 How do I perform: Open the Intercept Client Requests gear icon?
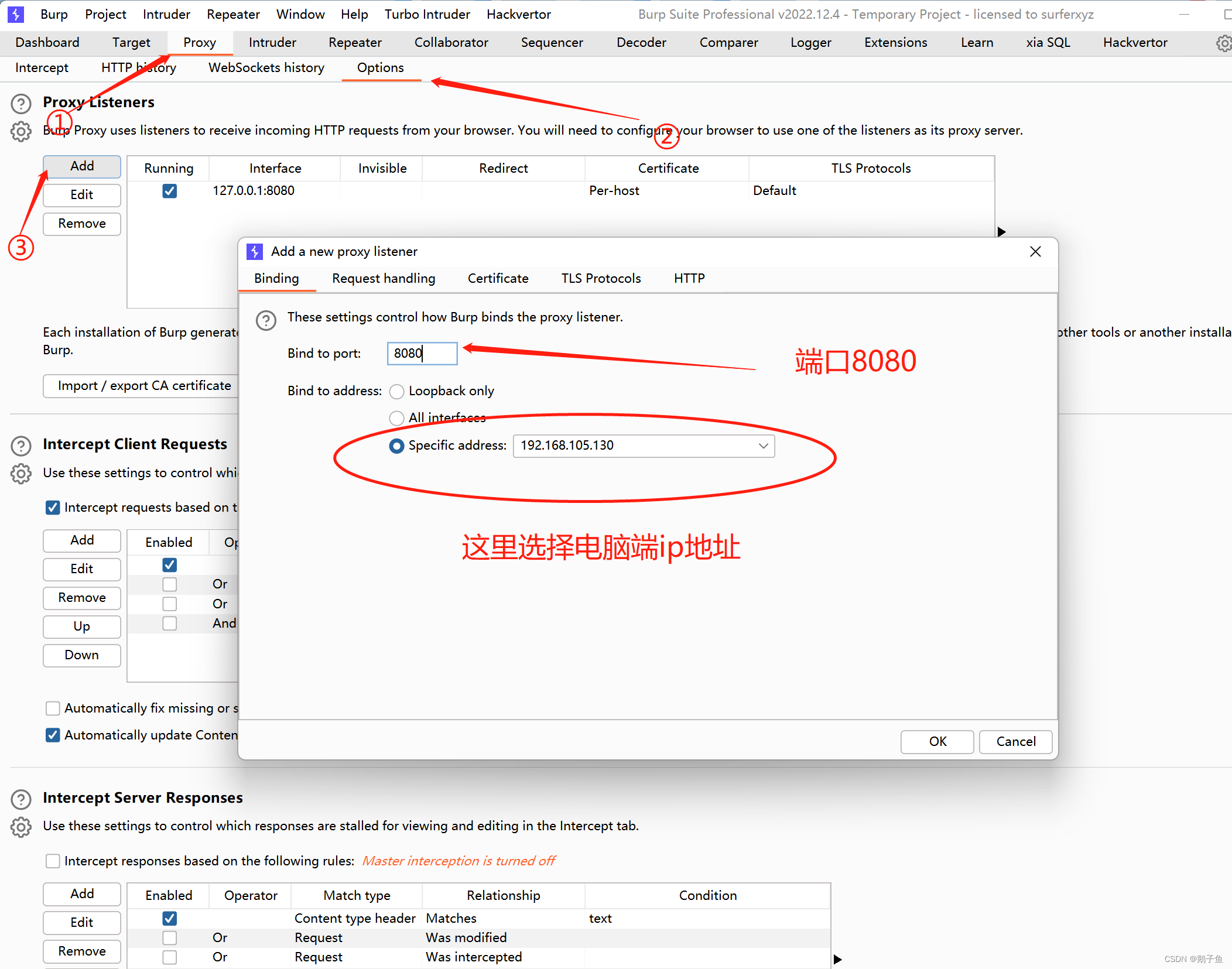(21, 473)
